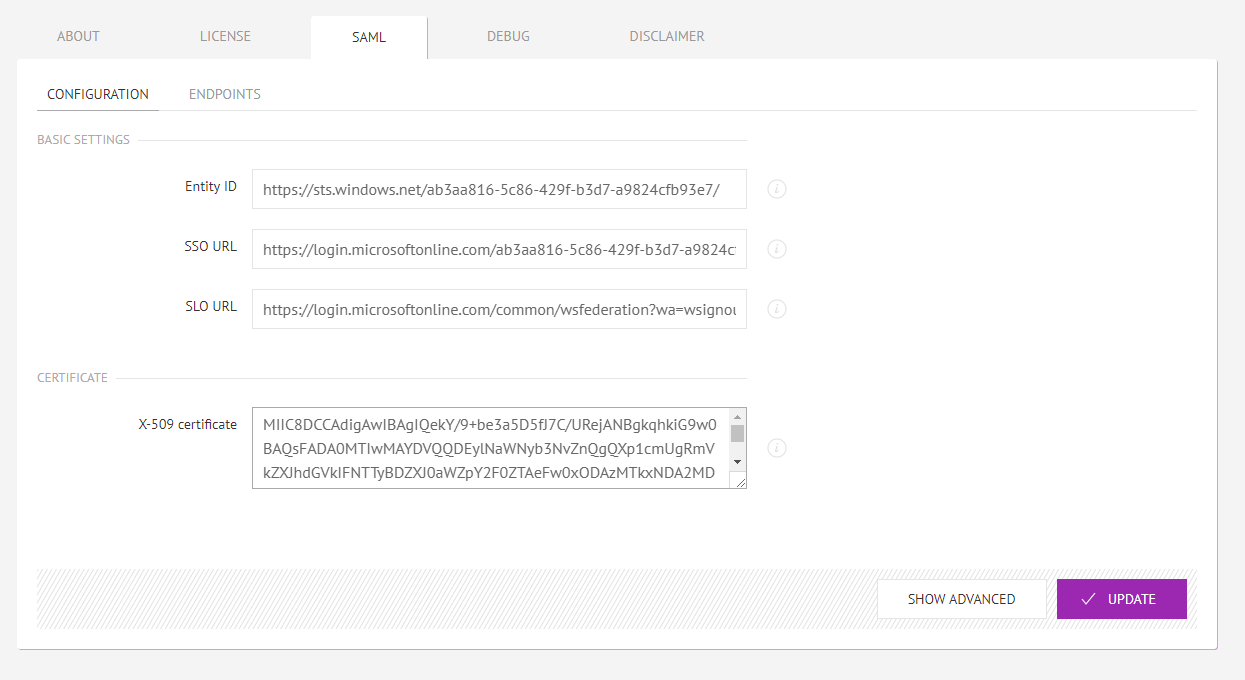The width and height of the screenshot is (1245, 680).
Task: Click the info icon beside X-509 certificate
Action: pos(777,448)
